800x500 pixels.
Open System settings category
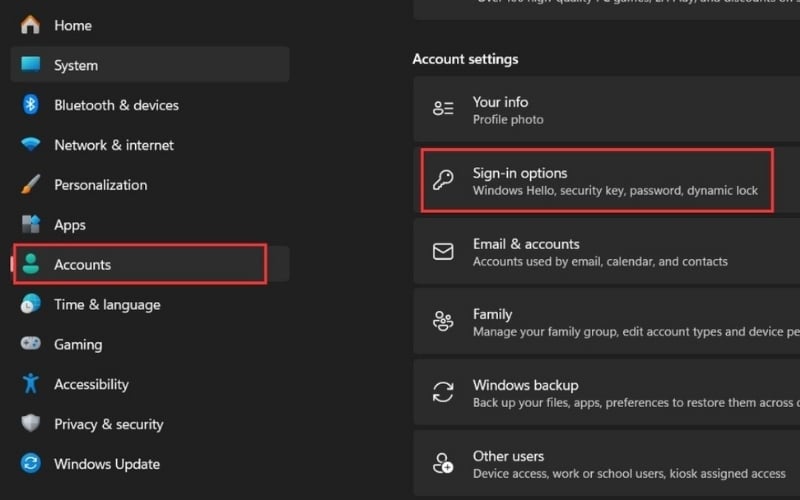[x=150, y=65]
